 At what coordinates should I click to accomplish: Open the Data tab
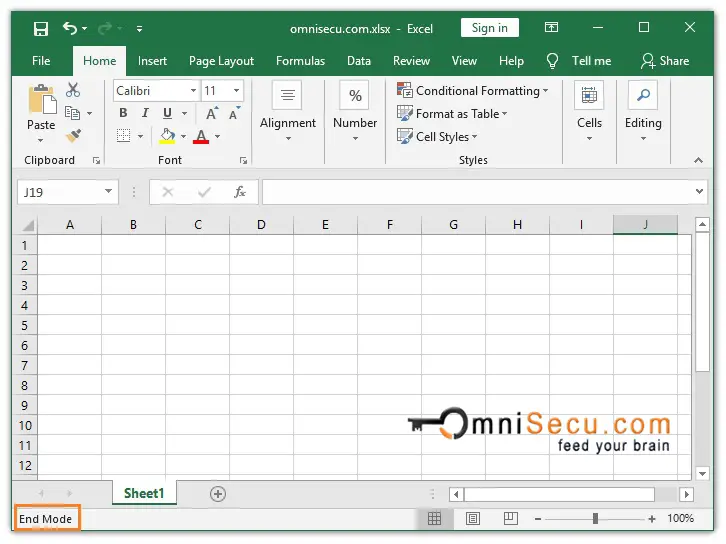coord(359,61)
